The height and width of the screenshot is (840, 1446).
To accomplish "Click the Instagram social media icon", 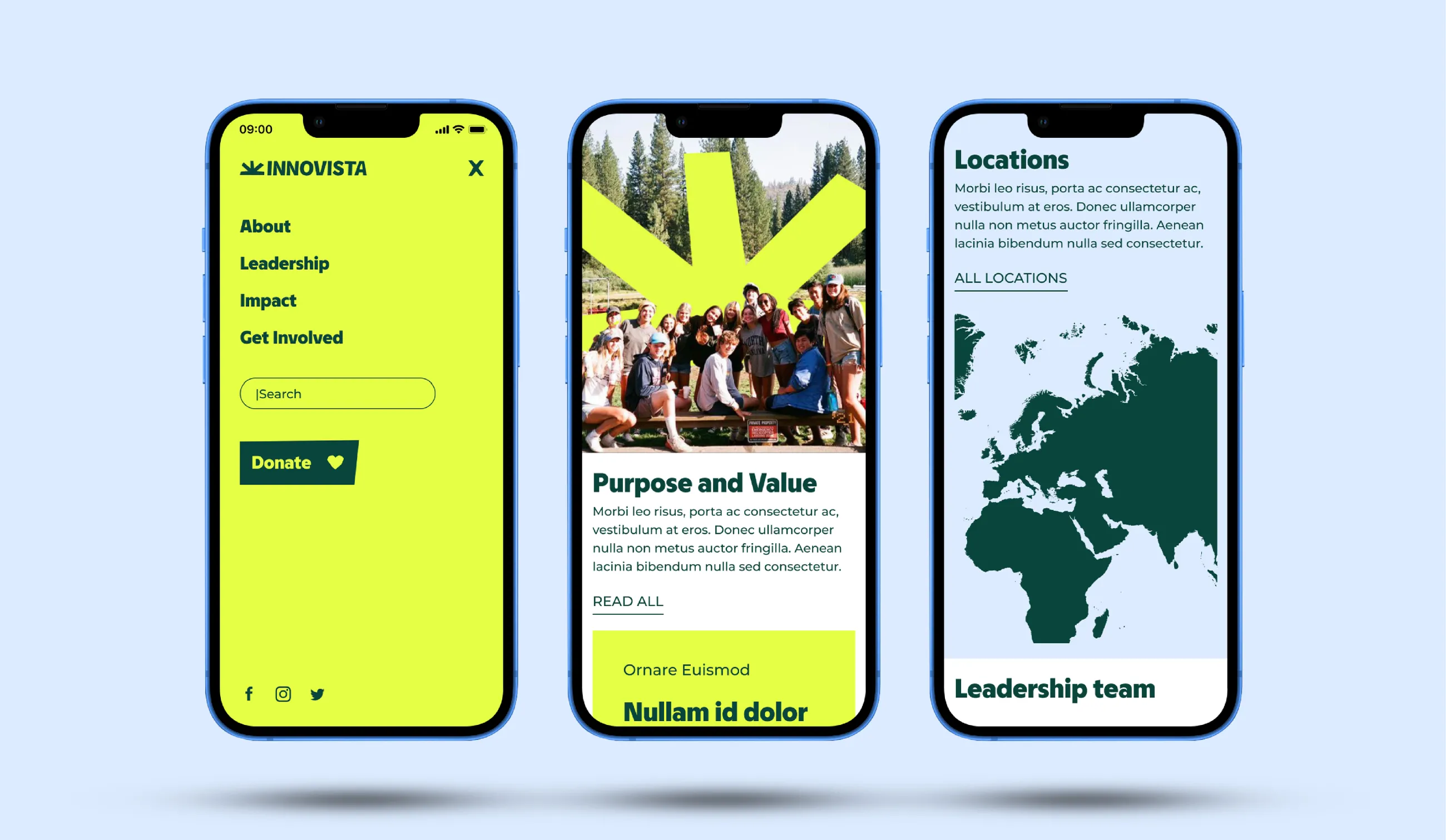I will pos(284,693).
